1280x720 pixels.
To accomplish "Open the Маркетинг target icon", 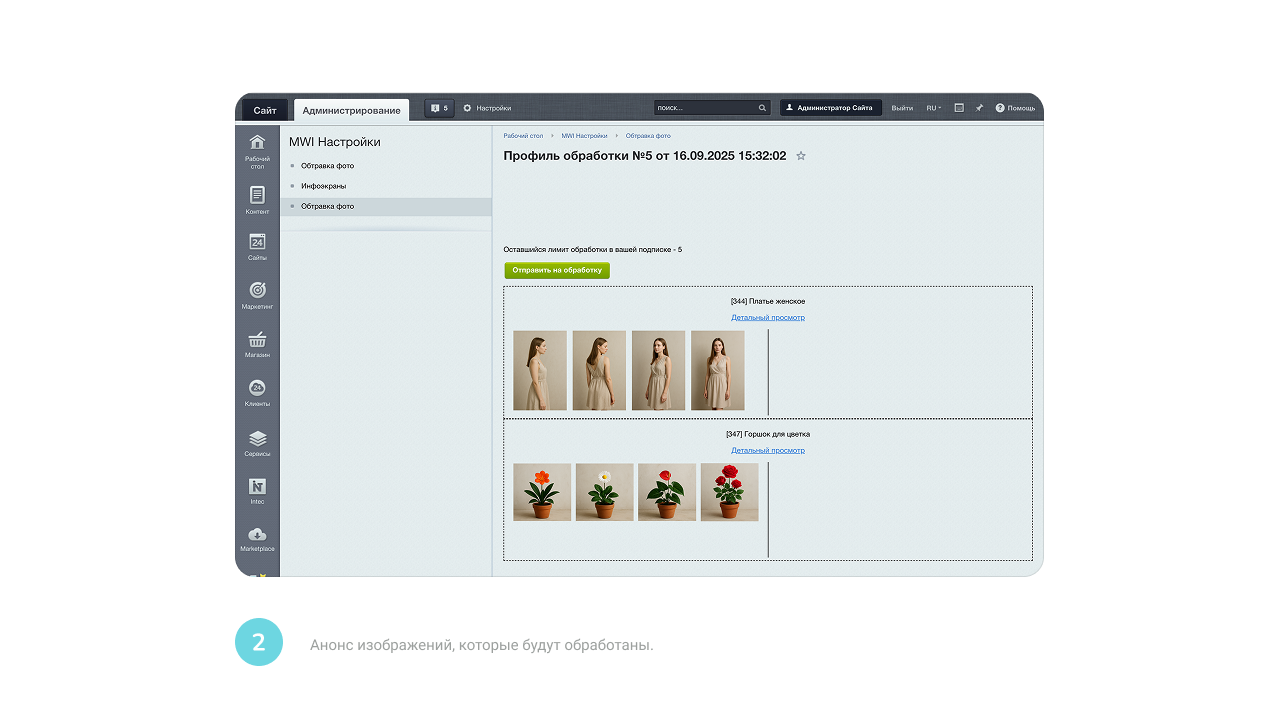I will tap(257, 290).
